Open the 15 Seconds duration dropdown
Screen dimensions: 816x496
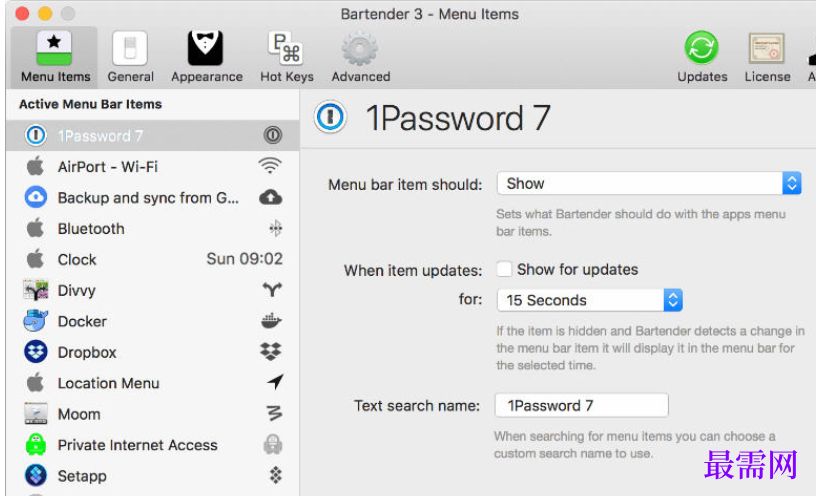click(x=590, y=300)
